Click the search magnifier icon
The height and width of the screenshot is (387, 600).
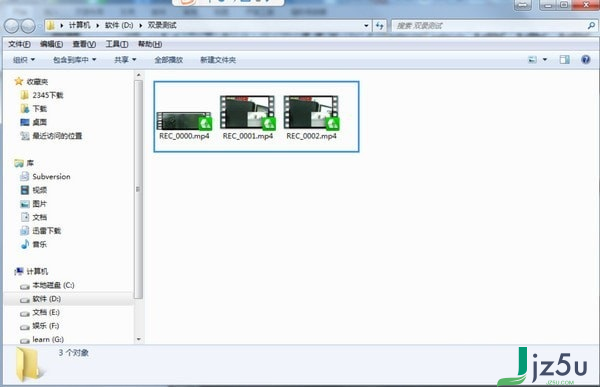tap(591, 26)
